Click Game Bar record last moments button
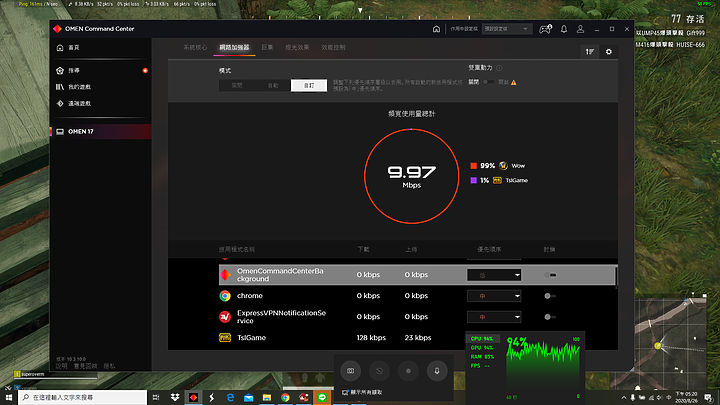This screenshot has height=405, width=720. 379,371
